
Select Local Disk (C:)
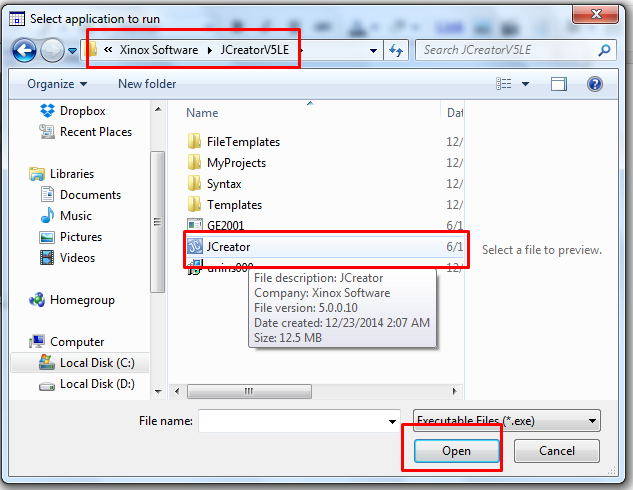(x=97, y=363)
